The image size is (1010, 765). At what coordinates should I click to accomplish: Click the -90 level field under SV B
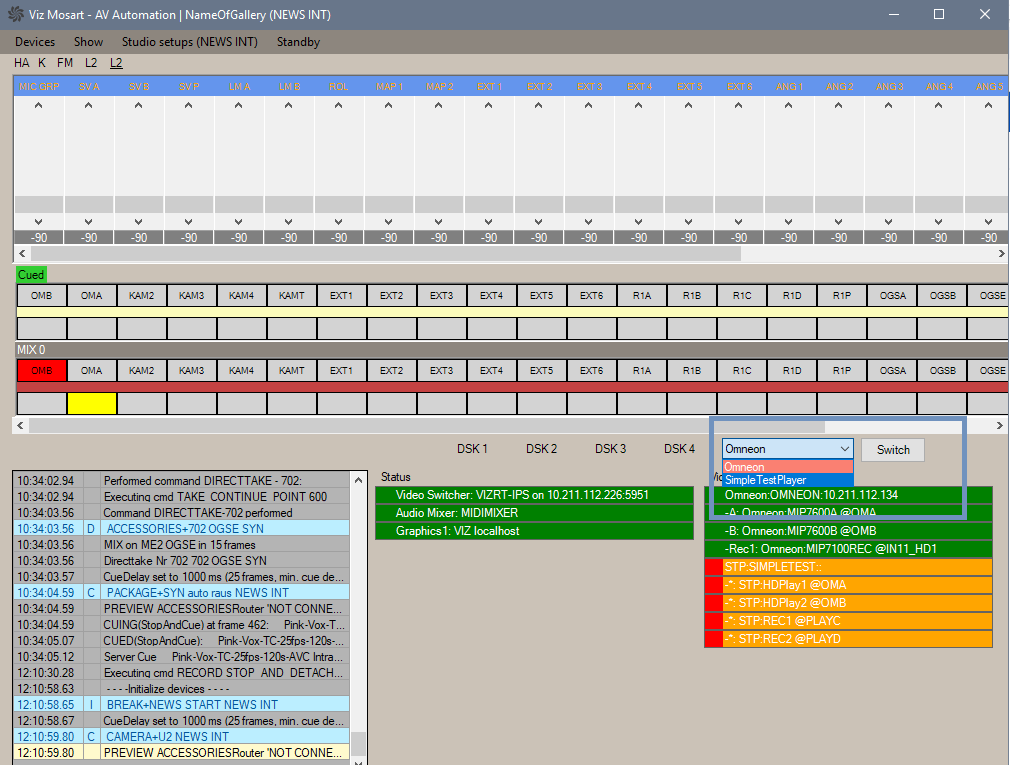[x=139, y=238]
